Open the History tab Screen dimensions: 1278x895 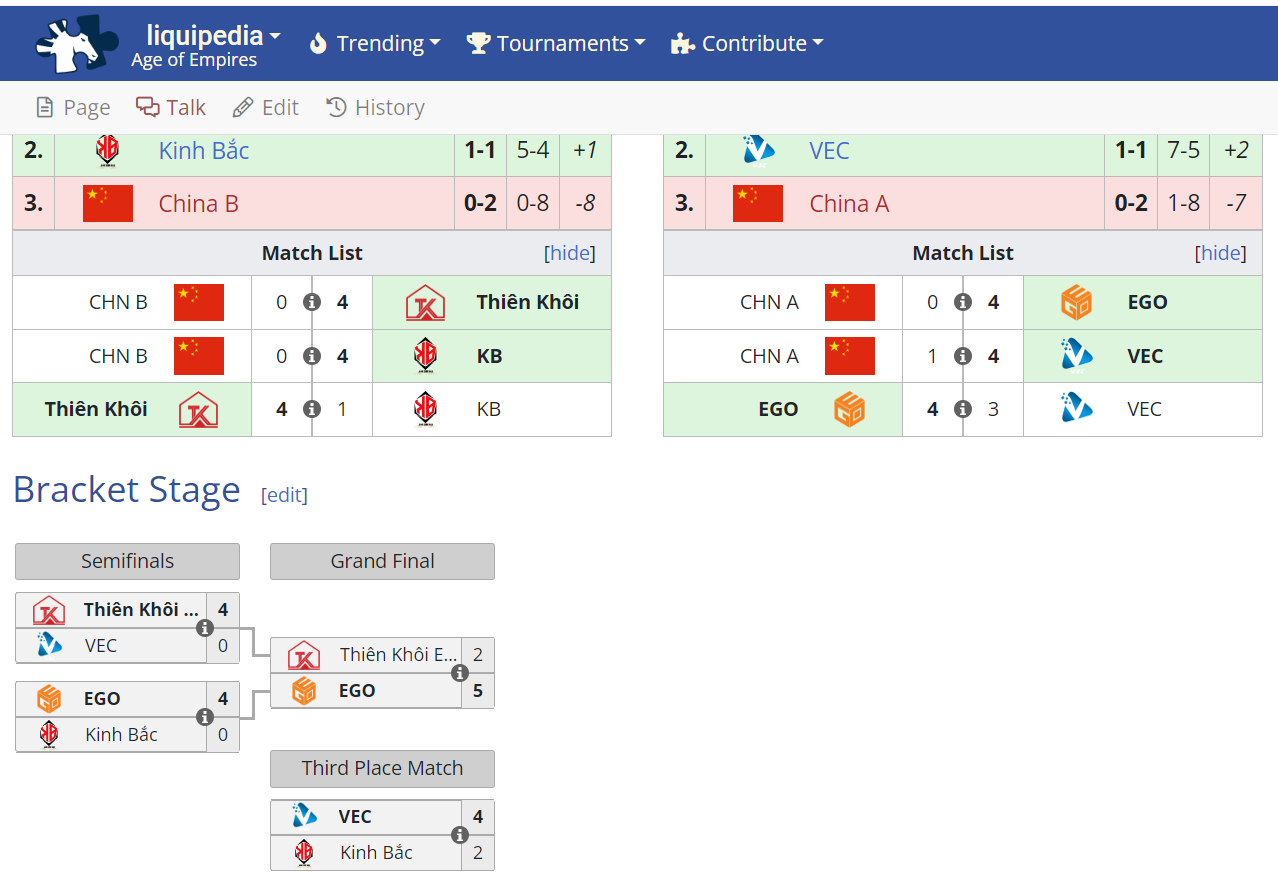coord(376,108)
